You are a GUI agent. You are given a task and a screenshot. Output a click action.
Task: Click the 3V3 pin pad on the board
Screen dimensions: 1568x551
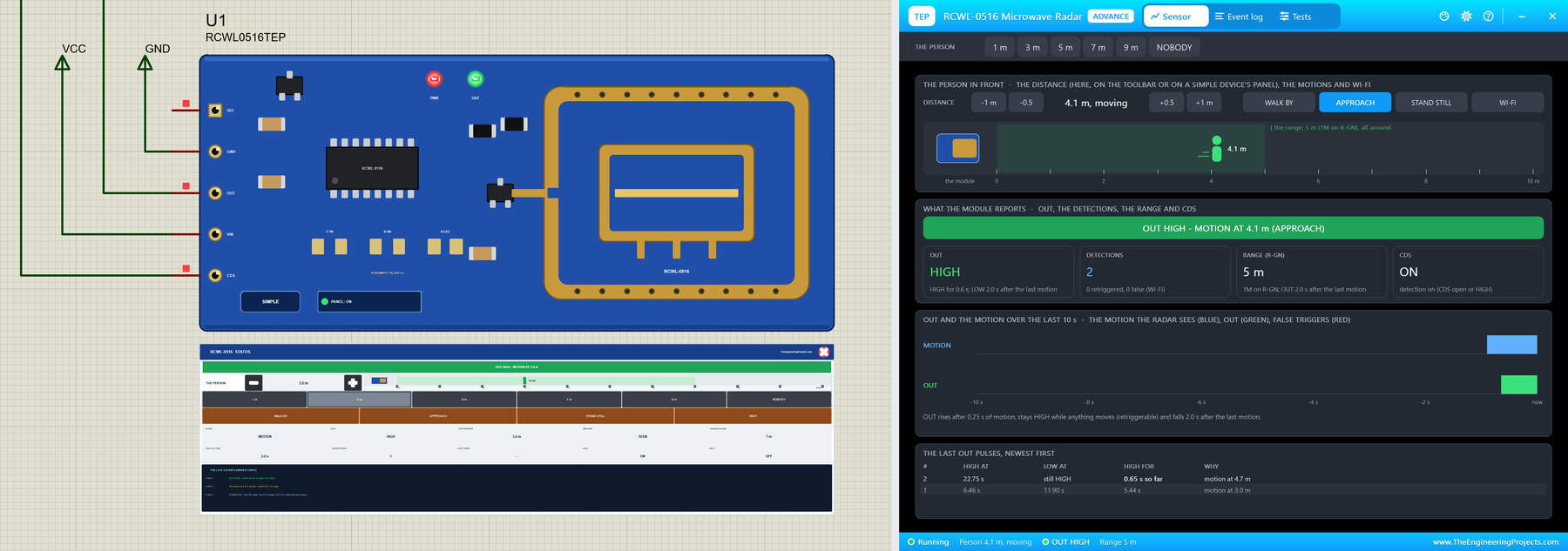215,111
